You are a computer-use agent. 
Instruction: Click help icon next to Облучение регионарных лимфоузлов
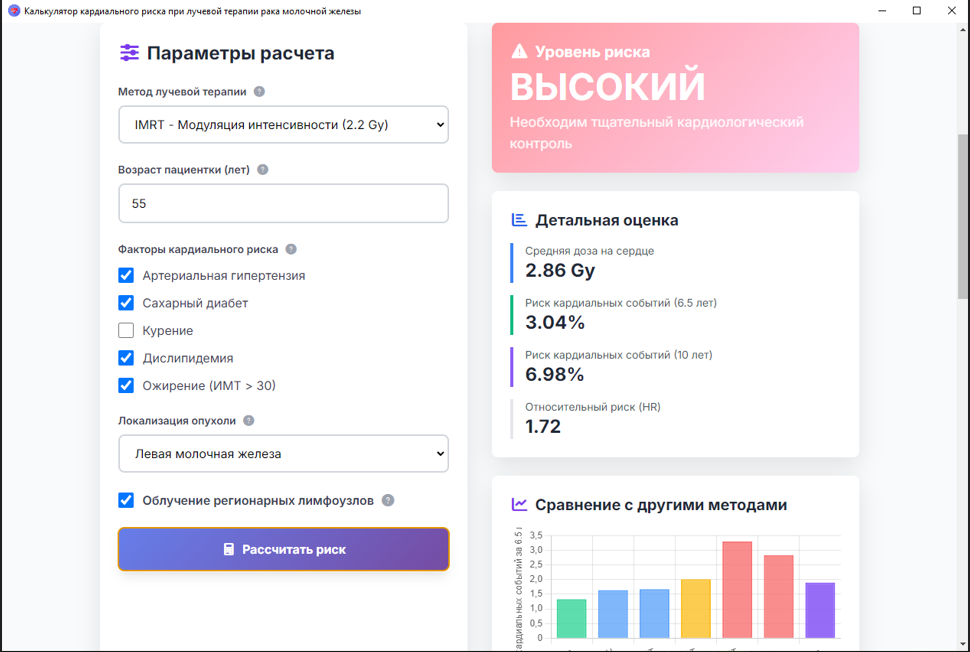pyautogui.click(x=388, y=500)
